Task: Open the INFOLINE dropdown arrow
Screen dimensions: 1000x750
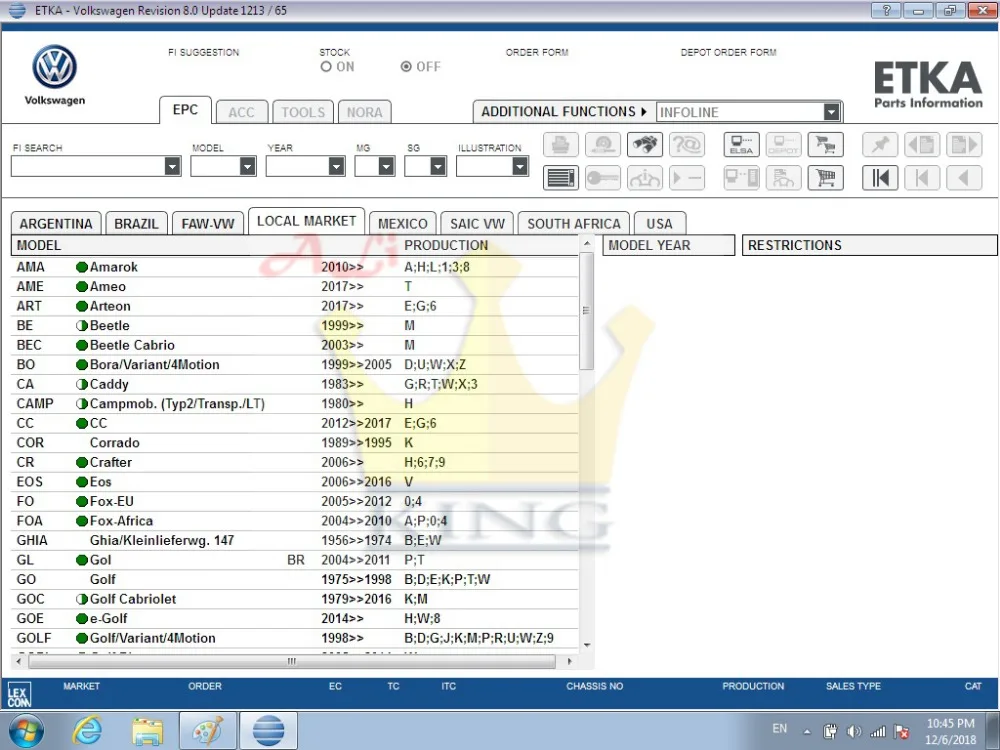Action: 831,112
